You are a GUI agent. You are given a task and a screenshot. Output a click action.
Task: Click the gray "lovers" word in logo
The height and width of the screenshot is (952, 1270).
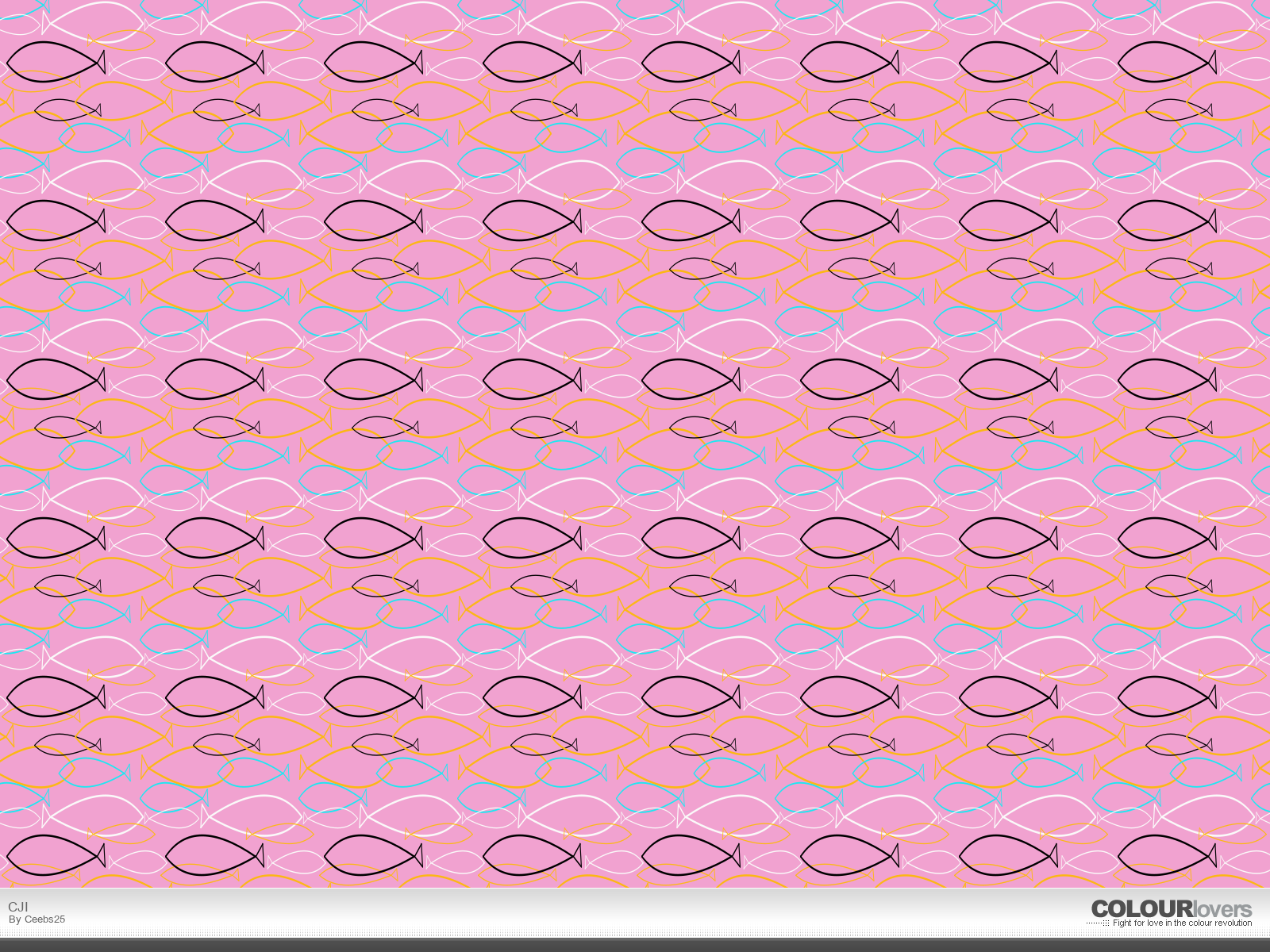click(x=1222, y=909)
